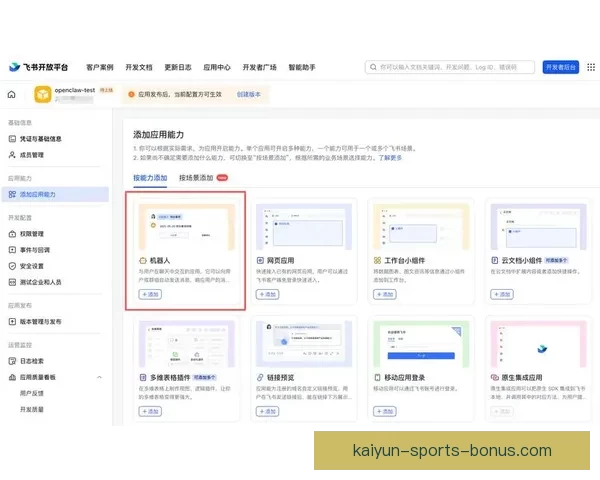Click the 网页应用 card icon
This screenshot has height=480, width=600.
click(260, 260)
